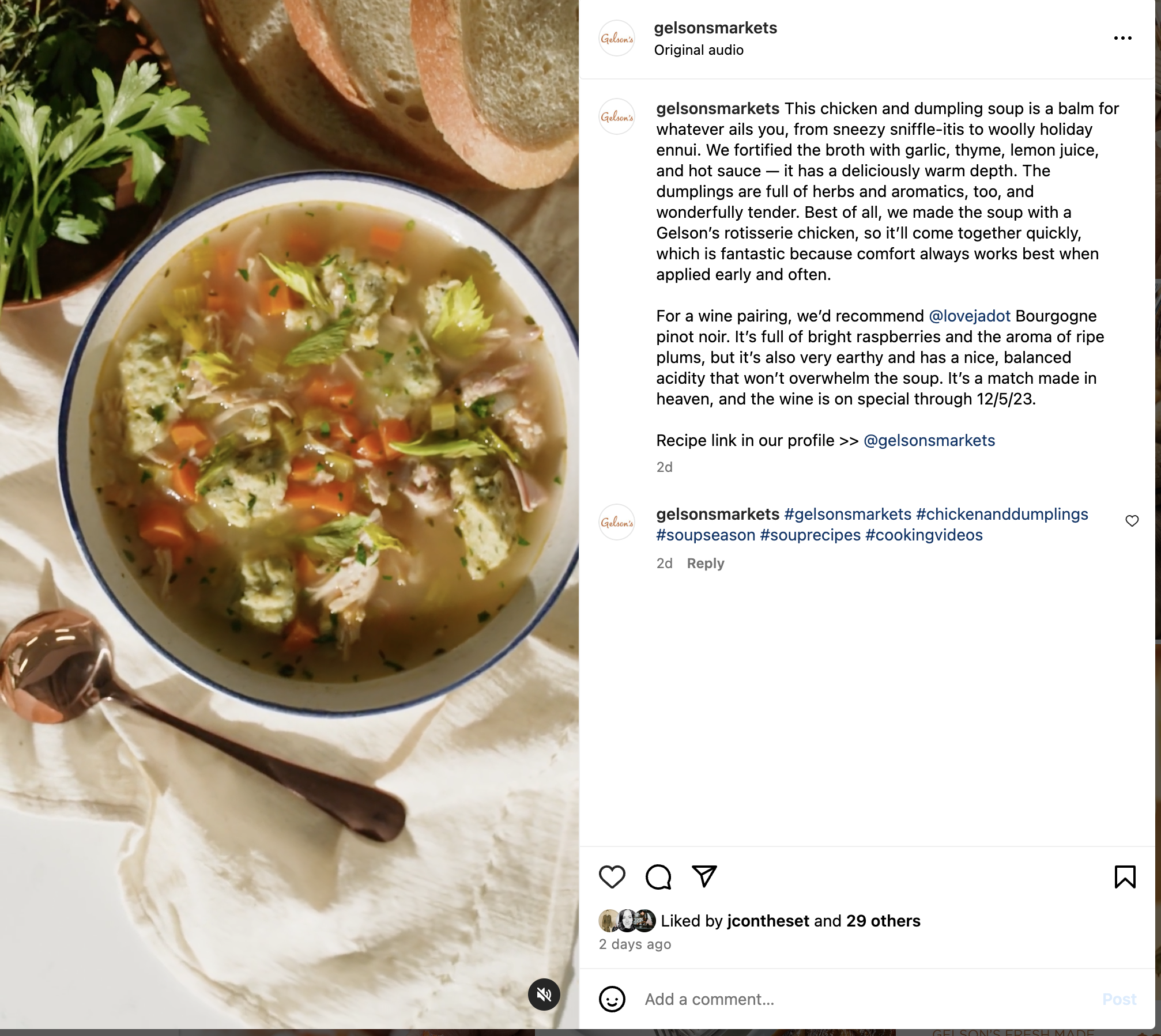This screenshot has height=1036, width=1161.
Task: Open comments with the speech bubble icon
Action: click(x=658, y=877)
